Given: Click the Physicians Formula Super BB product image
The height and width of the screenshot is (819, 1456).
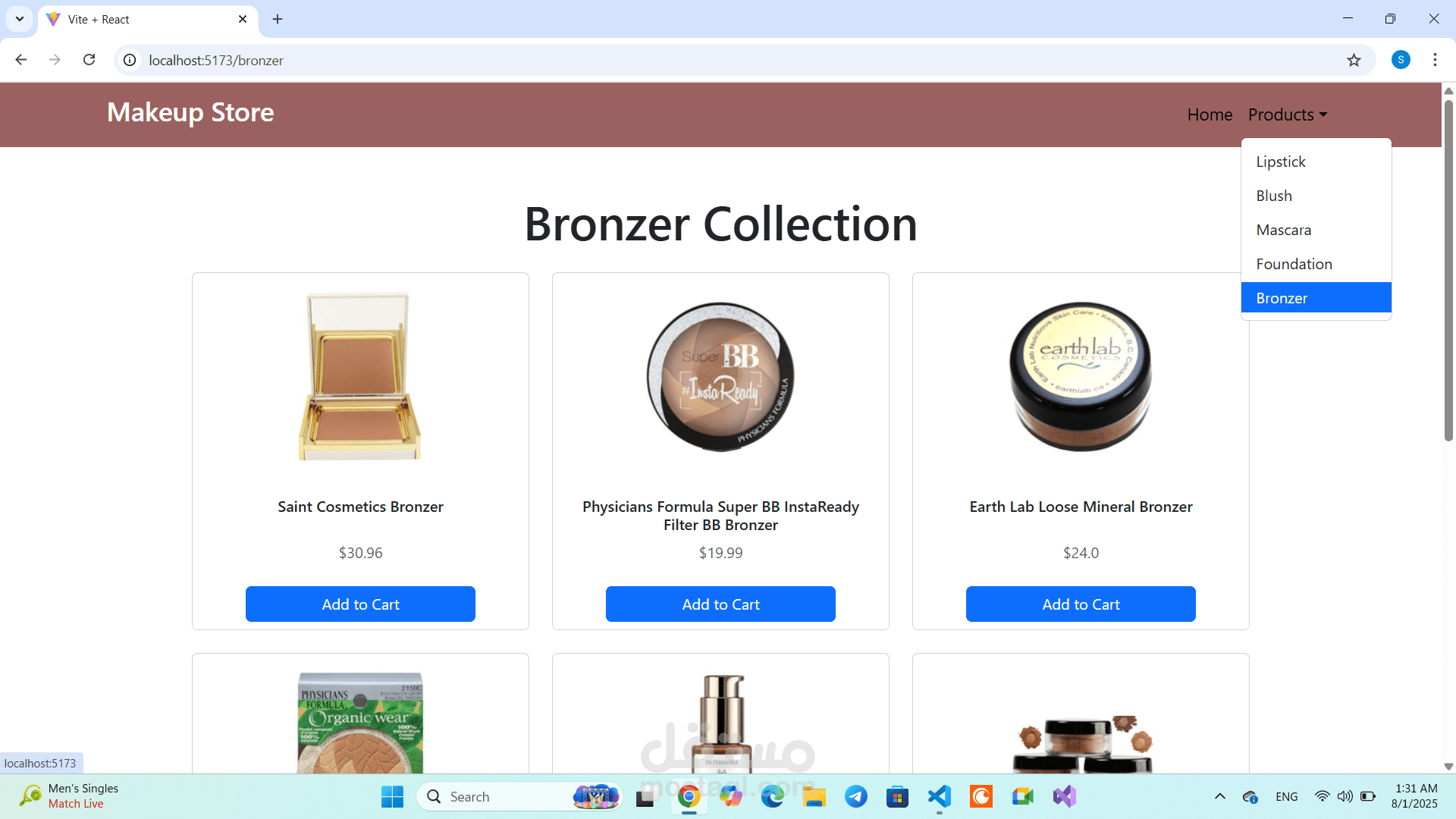Looking at the screenshot, I should [720, 377].
